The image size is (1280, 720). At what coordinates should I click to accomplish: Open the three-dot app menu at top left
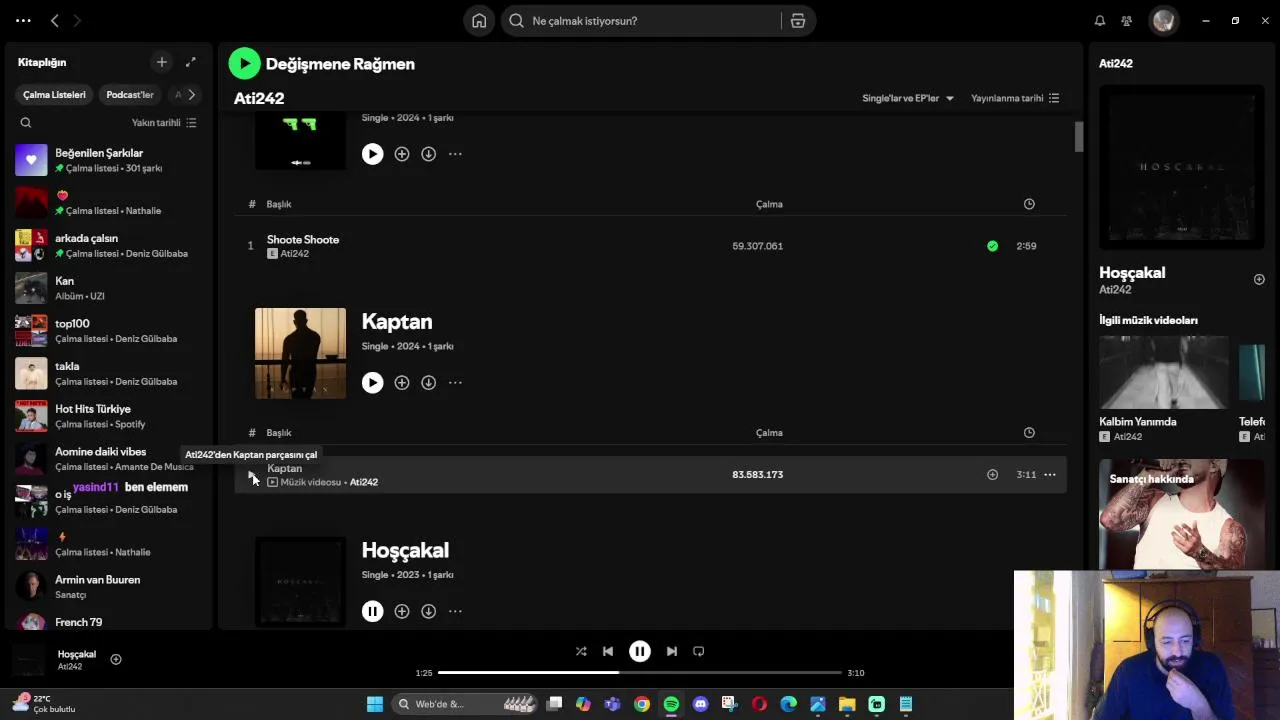point(23,20)
